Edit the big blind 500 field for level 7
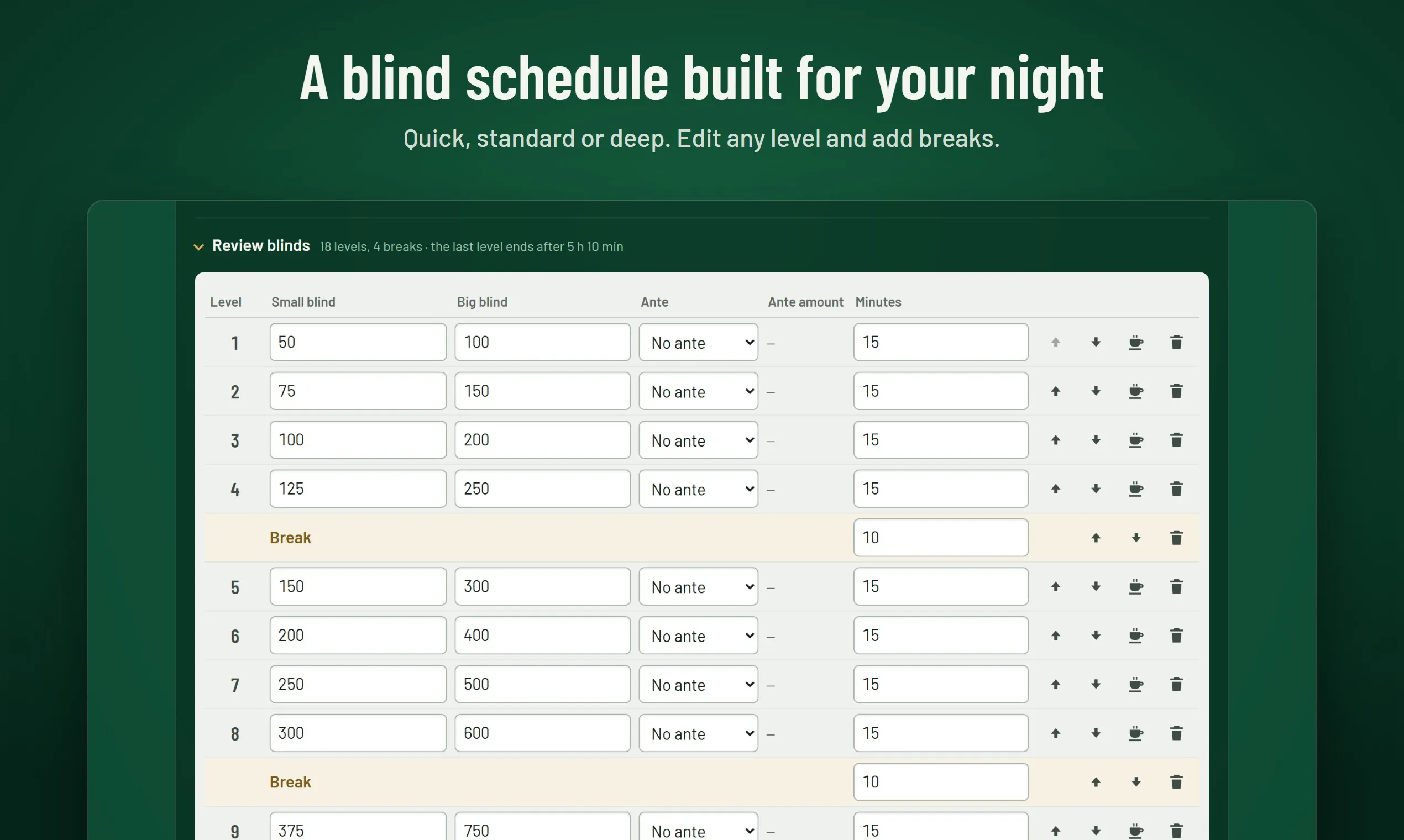This screenshot has height=840, width=1404. [x=542, y=684]
